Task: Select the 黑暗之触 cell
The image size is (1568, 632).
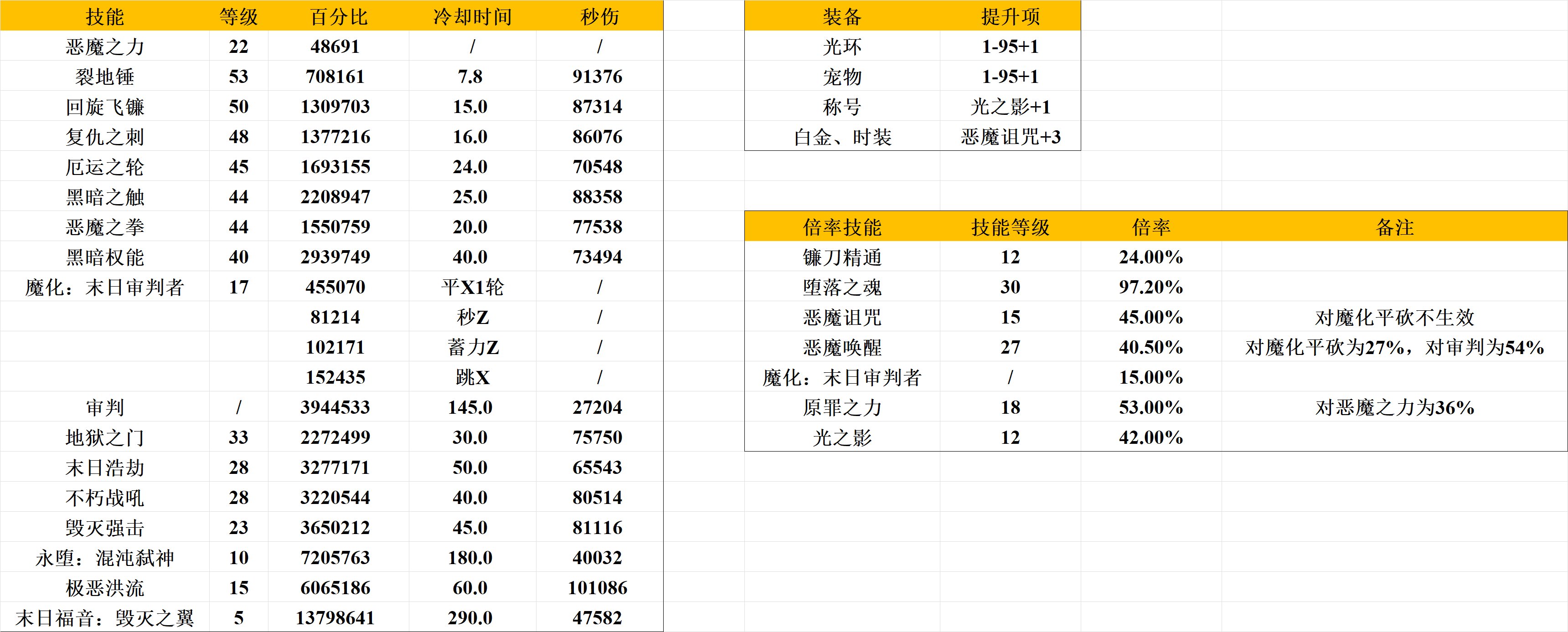Action: 105,196
